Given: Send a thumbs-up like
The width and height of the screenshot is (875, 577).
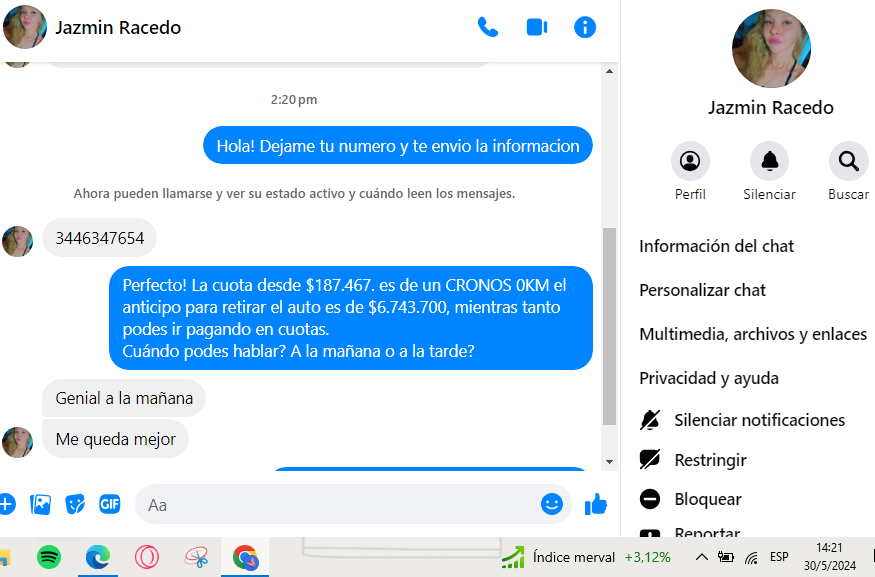Looking at the screenshot, I should [596, 504].
